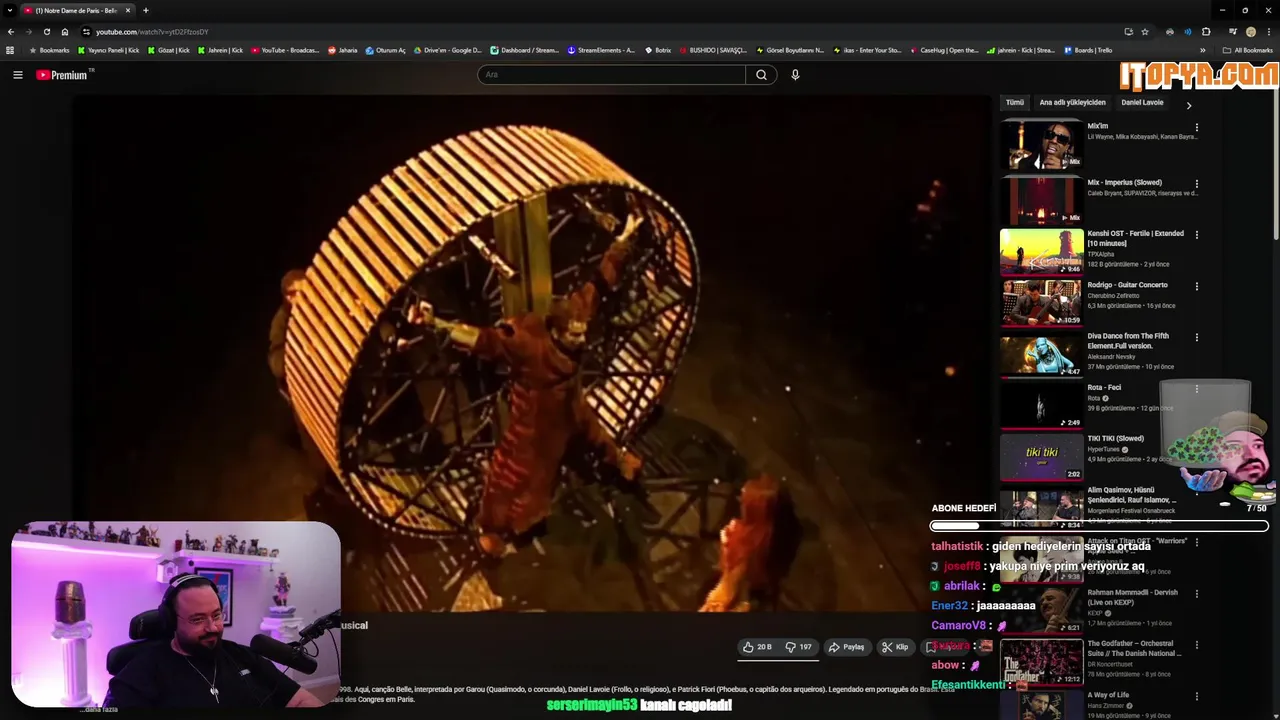Open the All Bookmarks folder
This screenshot has width=1280, height=720.
(1248, 50)
